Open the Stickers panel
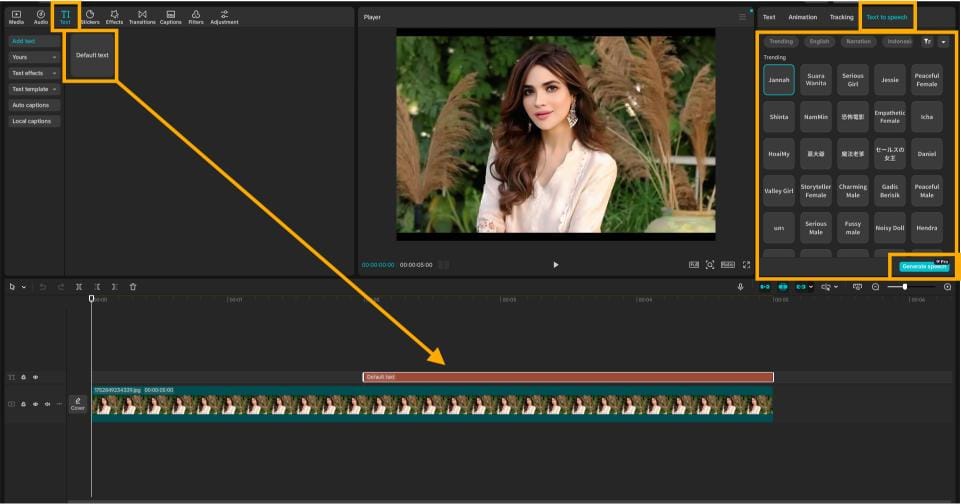The image size is (961, 504). click(90, 16)
